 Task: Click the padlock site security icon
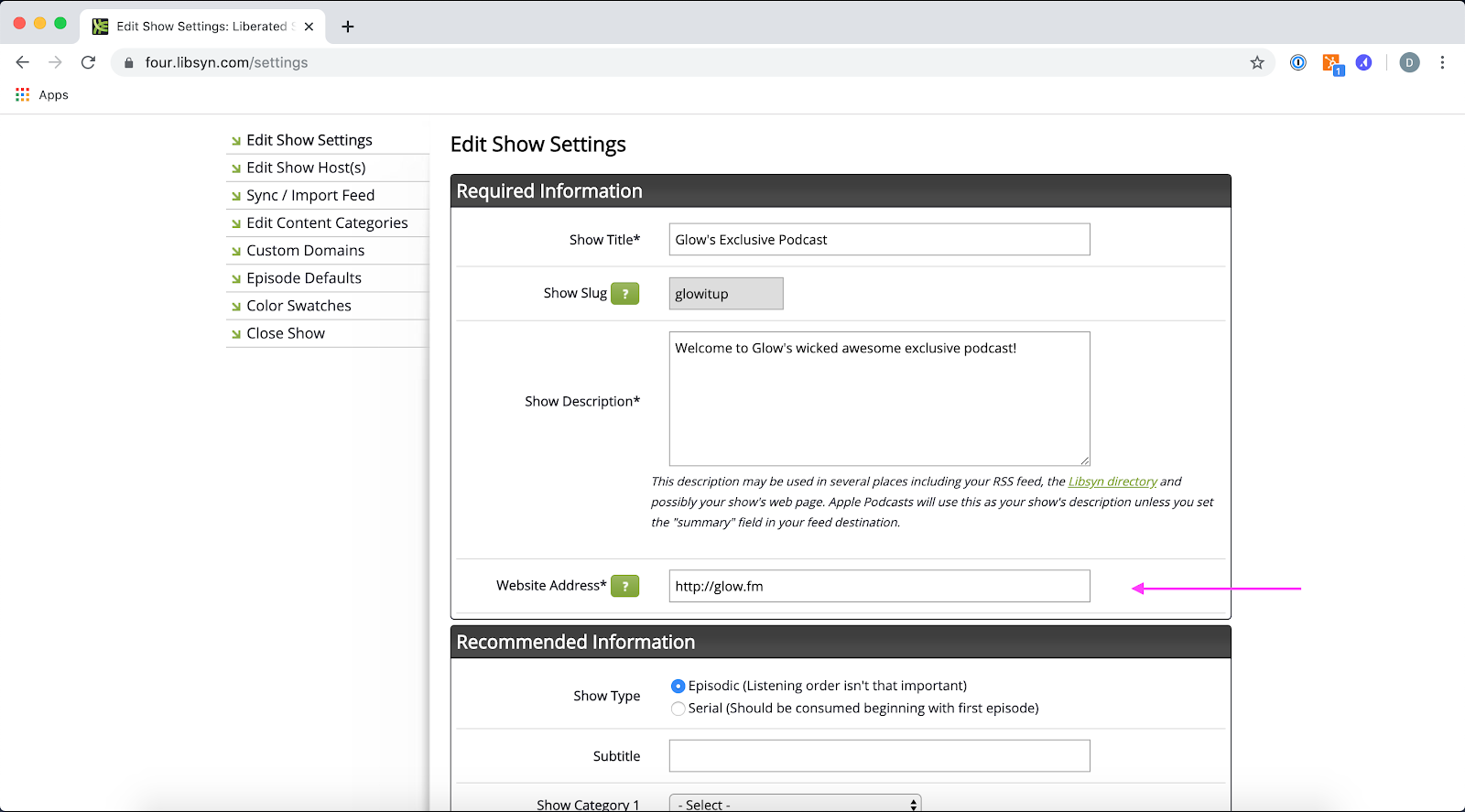(128, 62)
